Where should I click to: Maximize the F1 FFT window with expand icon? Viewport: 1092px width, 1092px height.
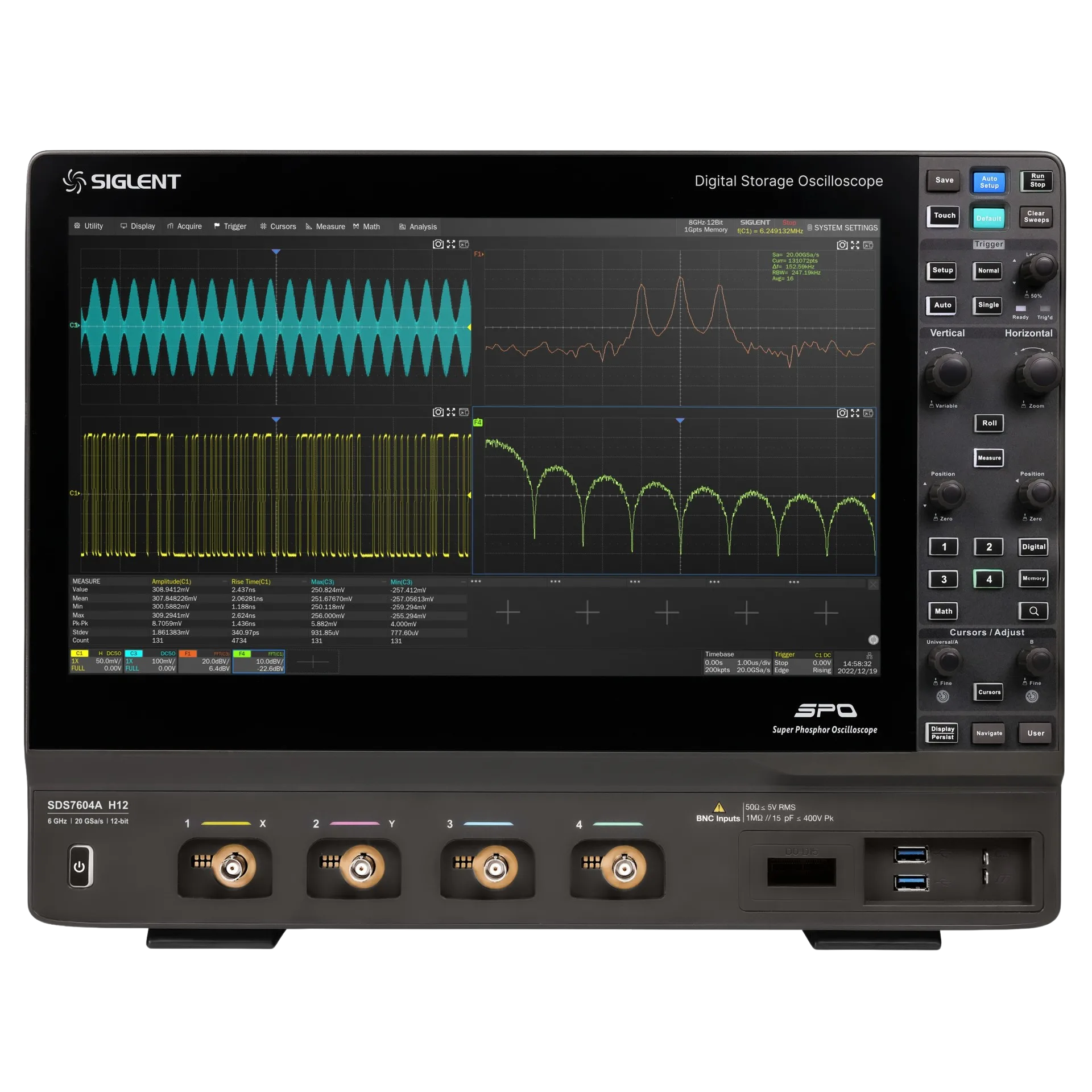pyautogui.click(x=855, y=245)
